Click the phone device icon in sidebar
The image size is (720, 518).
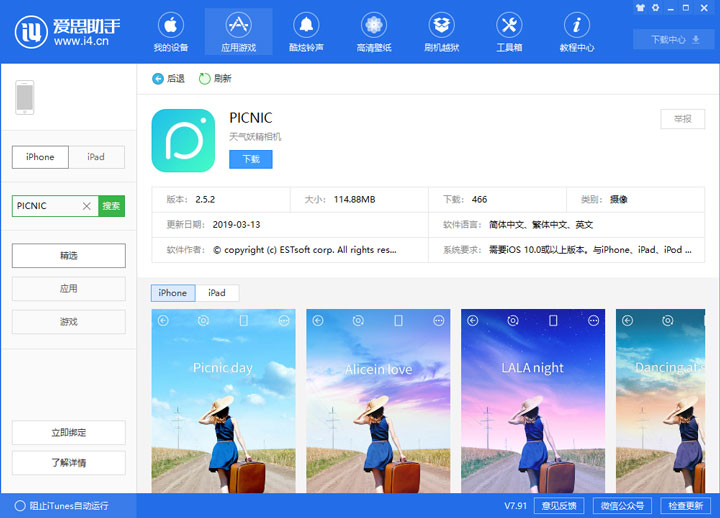[x=25, y=97]
